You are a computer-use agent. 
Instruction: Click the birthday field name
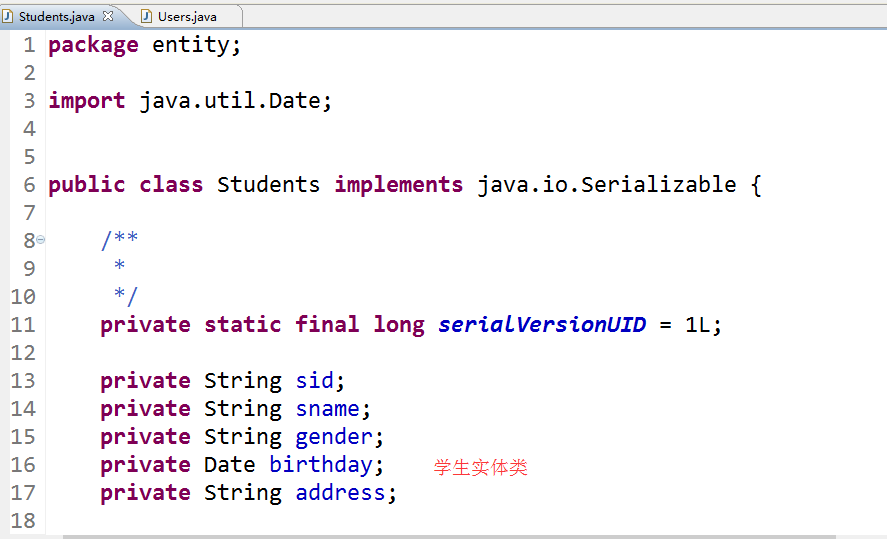(320, 465)
